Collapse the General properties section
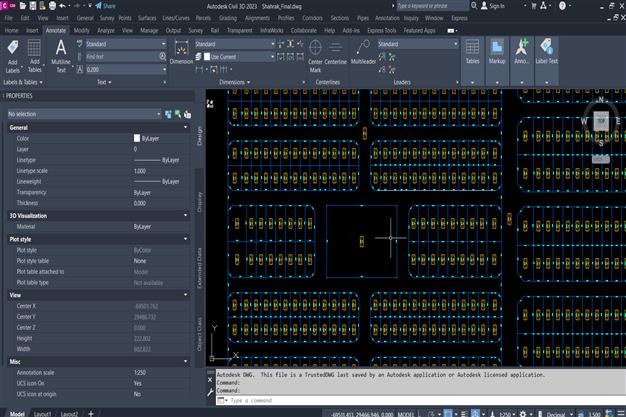 [186, 128]
